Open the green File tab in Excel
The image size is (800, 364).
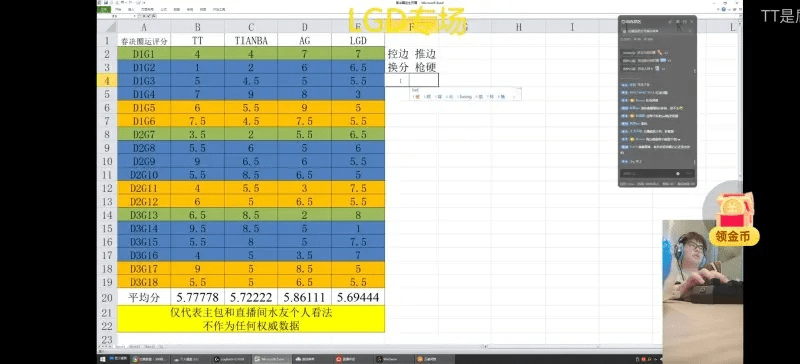point(104,9)
